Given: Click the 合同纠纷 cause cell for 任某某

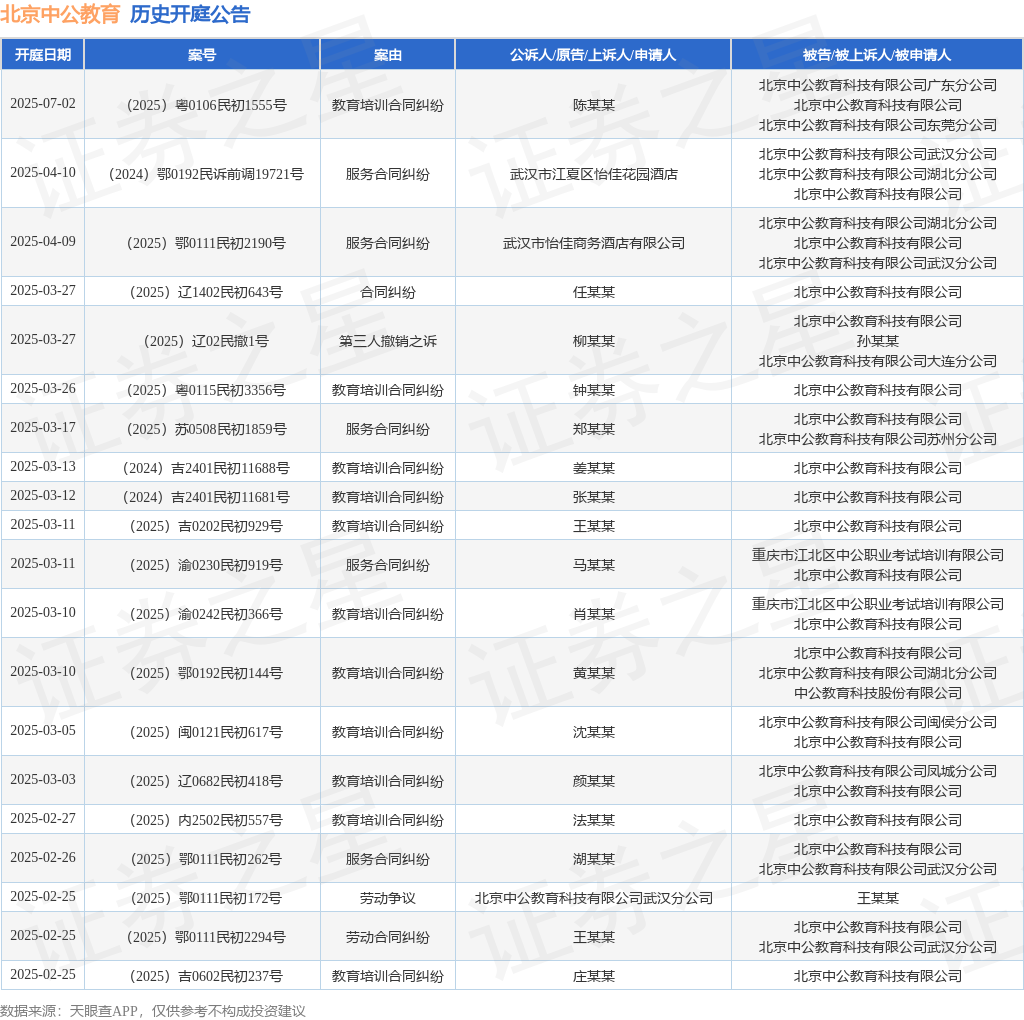Looking at the screenshot, I should coord(387,293).
